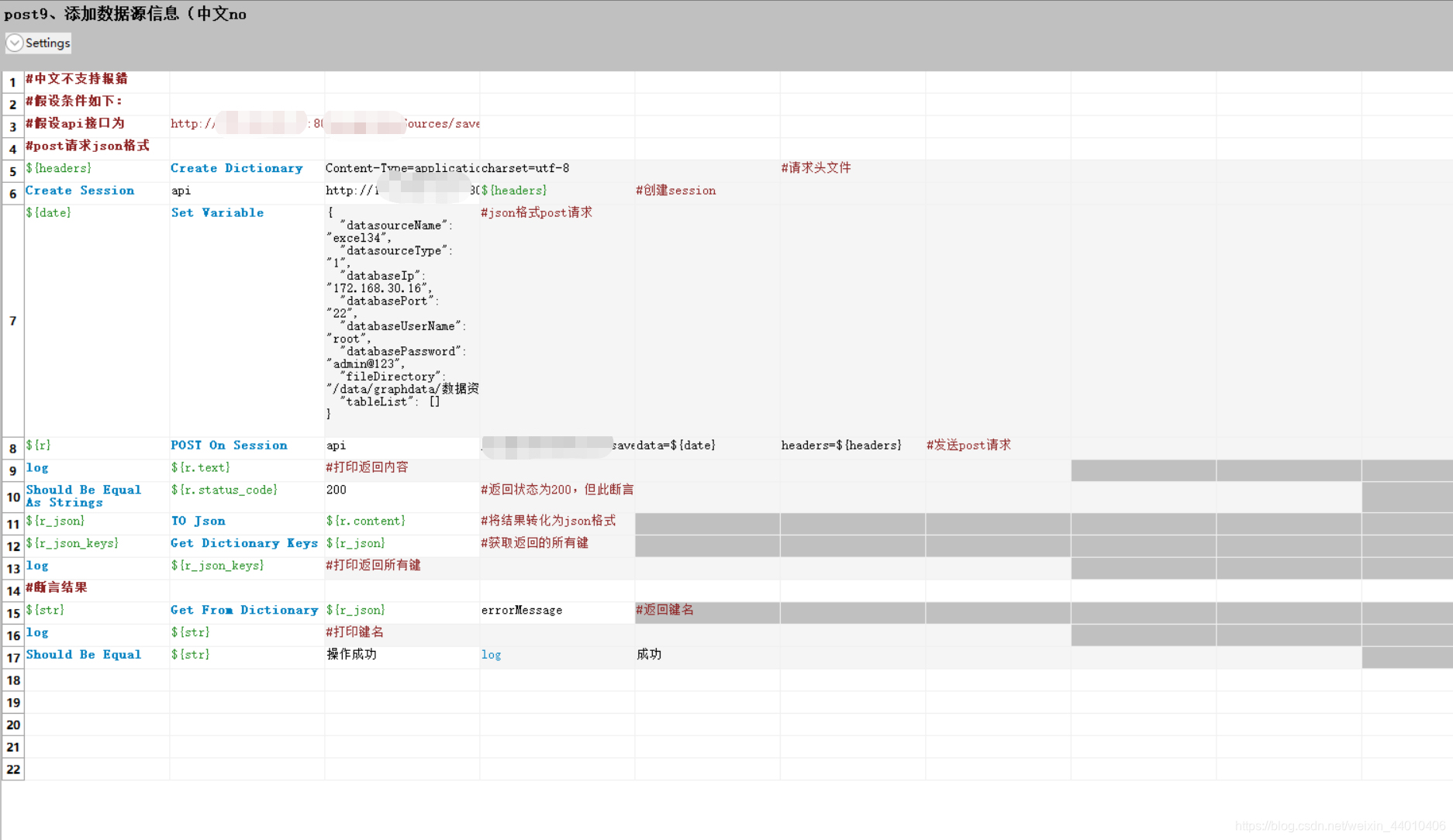Select row header 14 with the assertion comment
1453x840 pixels.
(12, 590)
